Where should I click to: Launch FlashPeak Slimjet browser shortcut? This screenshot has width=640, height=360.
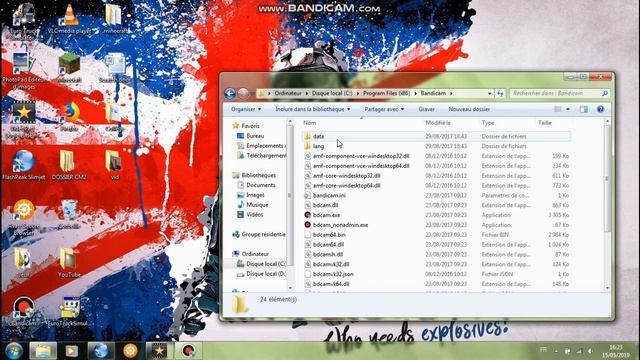point(23,165)
